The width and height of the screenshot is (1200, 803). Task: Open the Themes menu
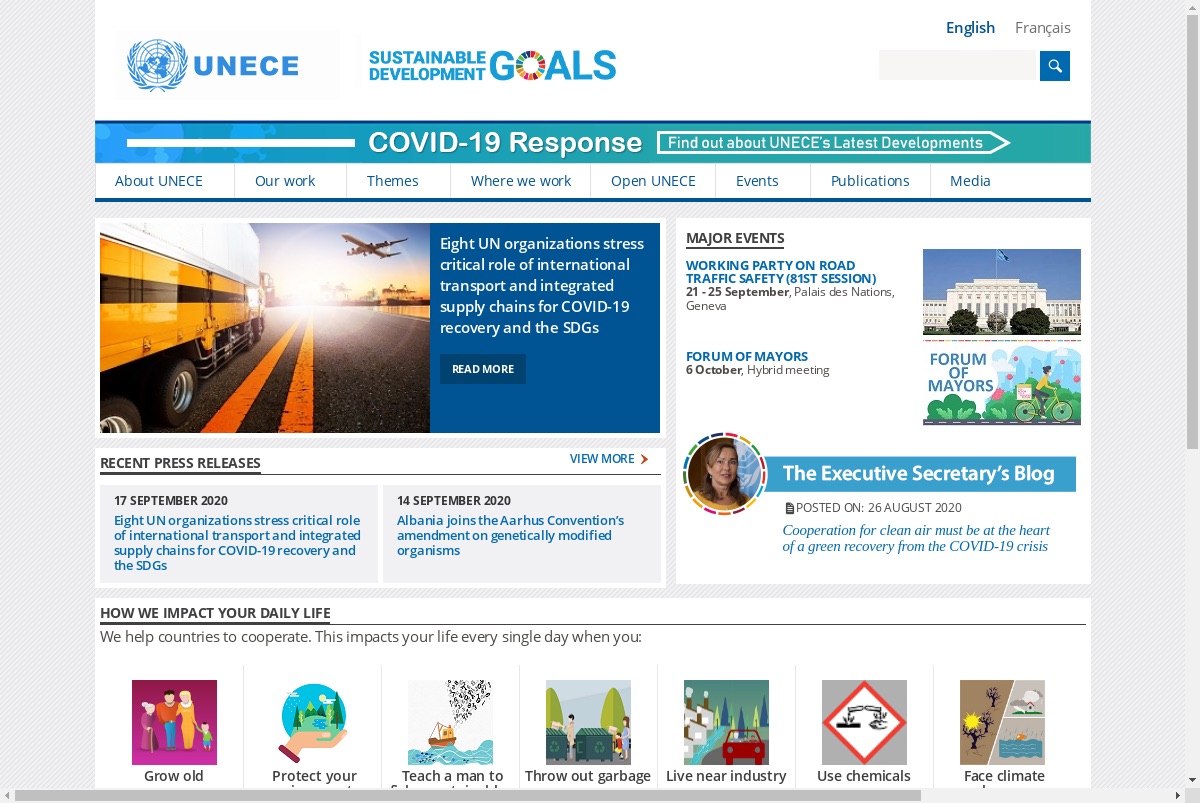tap(393, 181)
